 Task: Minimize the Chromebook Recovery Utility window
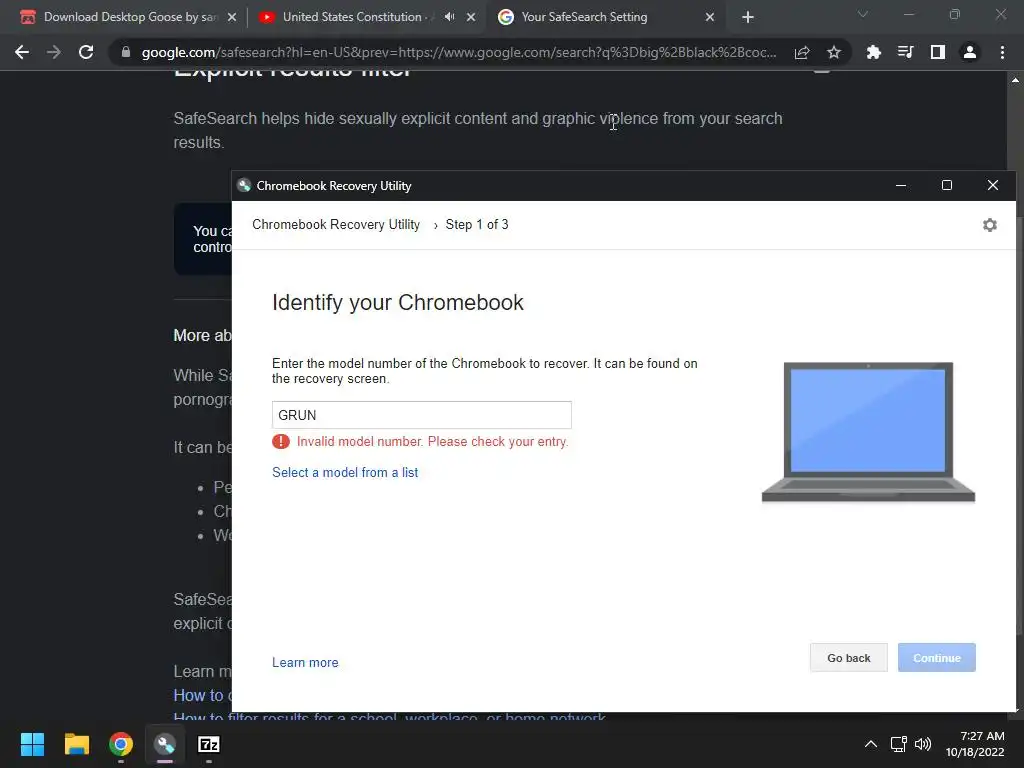[901, 185]
